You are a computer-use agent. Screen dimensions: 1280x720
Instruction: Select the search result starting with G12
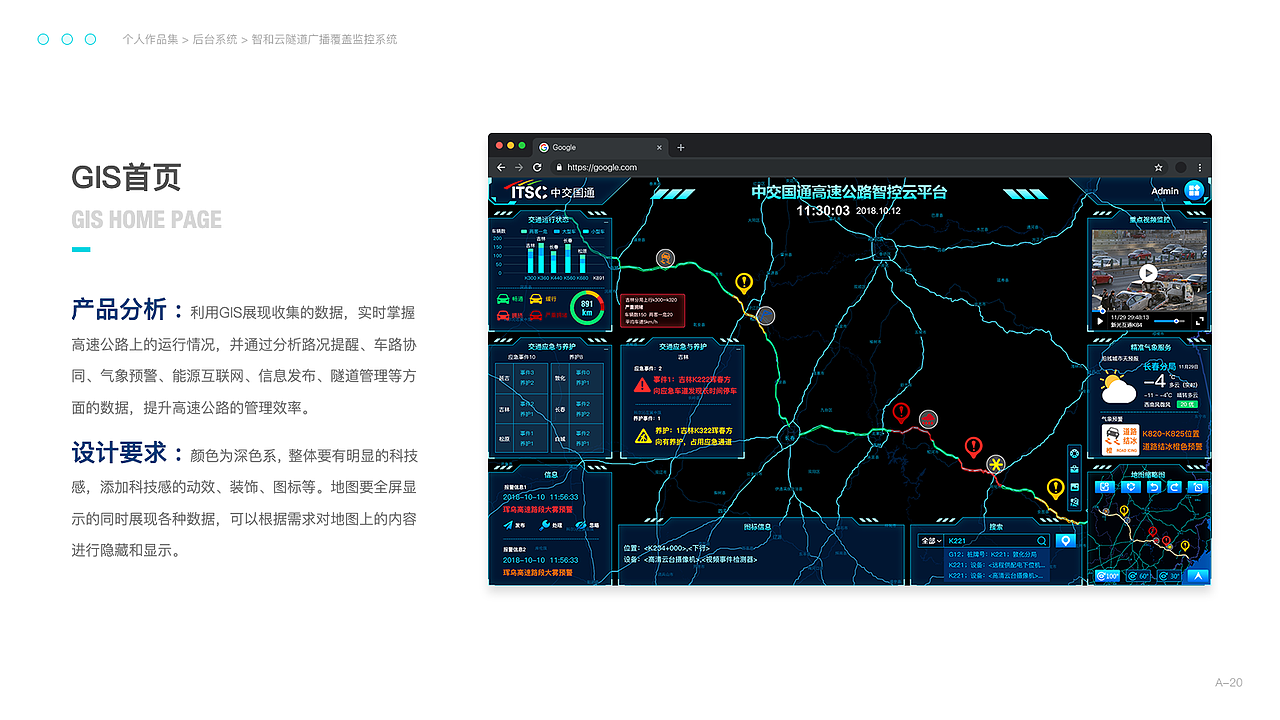click(x=994, y=555)
